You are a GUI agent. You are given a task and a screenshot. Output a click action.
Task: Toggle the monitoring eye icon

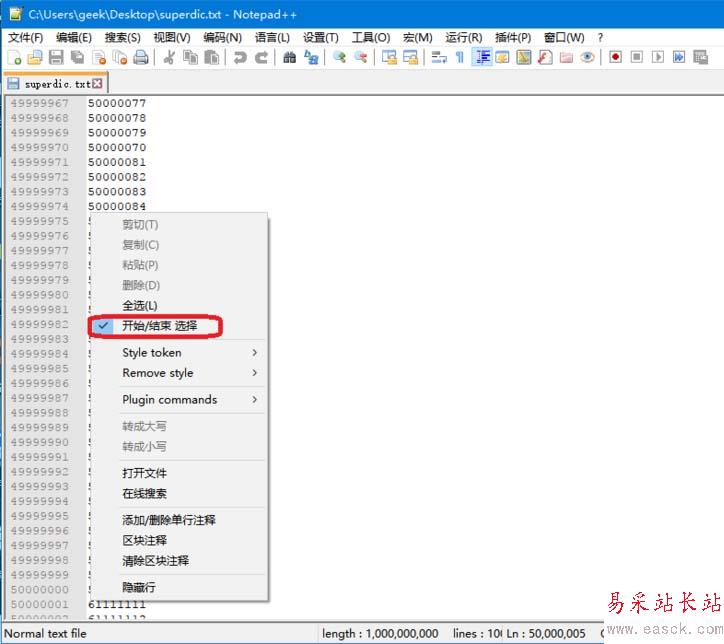point(587,58)
